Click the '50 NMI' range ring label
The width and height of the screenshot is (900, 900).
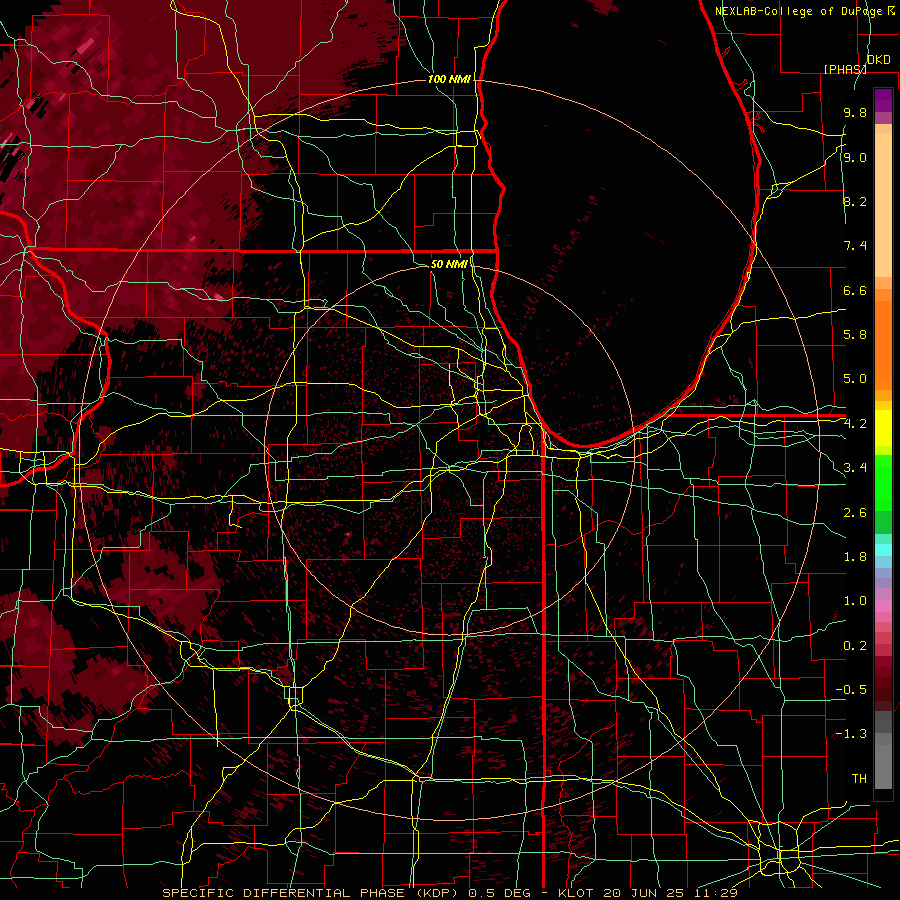pos(449,264)
